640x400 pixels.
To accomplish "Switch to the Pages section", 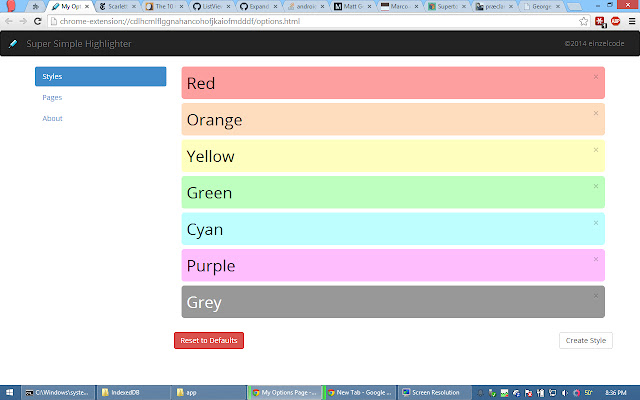I will (53, 97).
